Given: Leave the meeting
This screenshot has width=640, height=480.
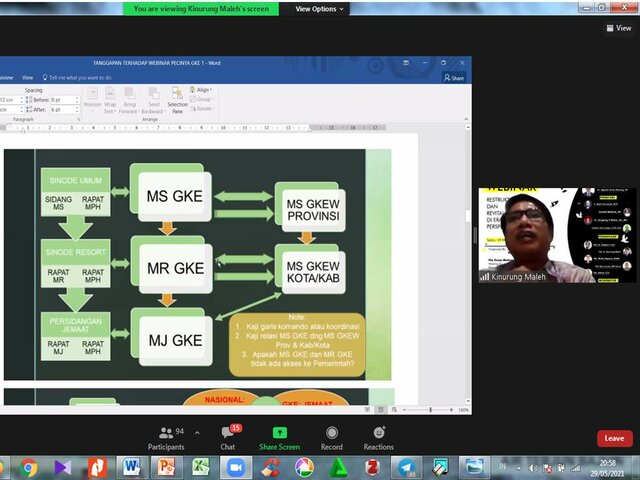Looking at the screenshot, I should (x=615, y=438).
